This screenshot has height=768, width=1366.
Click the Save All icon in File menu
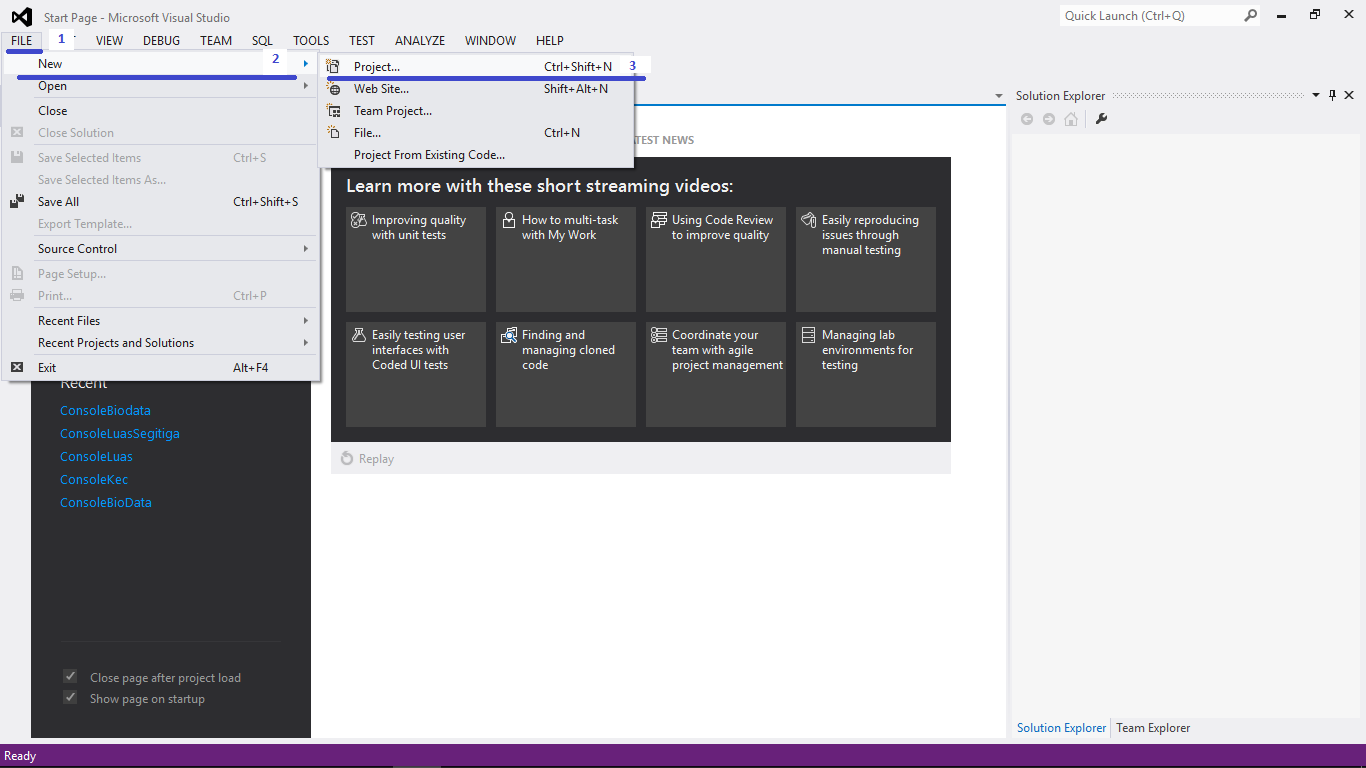16,201
